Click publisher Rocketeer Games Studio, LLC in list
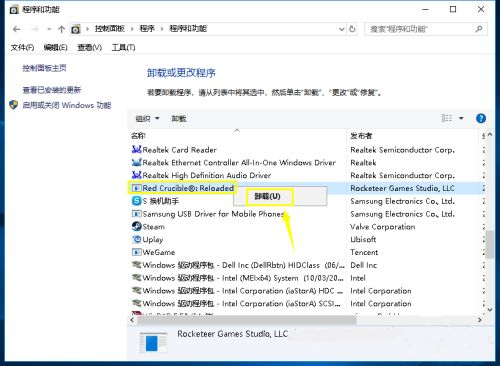500x366 pixels. [x=402, y=188]
